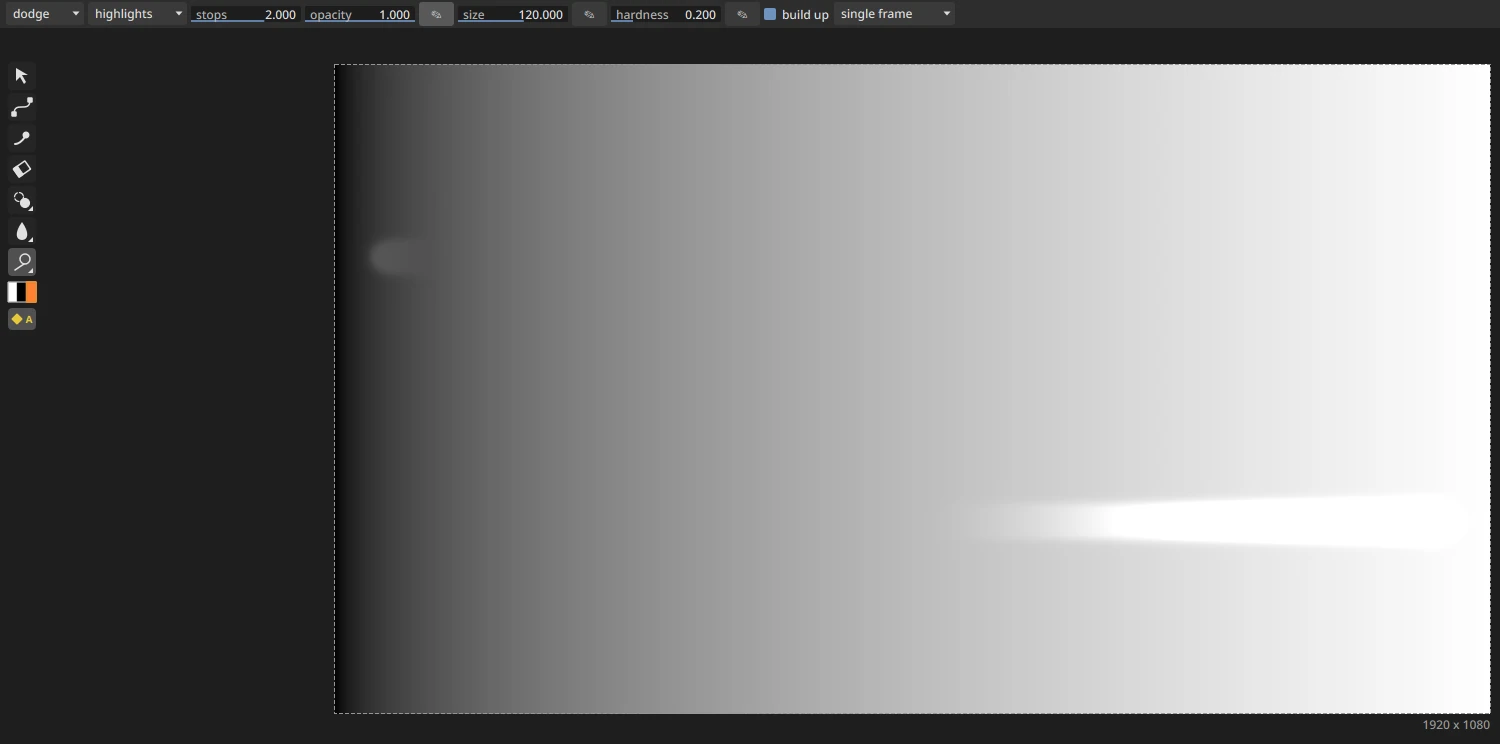This screenshot has height=744, width=1500.
Task: Toggle the pressure icon after hardness
Action: click(742, 14)
